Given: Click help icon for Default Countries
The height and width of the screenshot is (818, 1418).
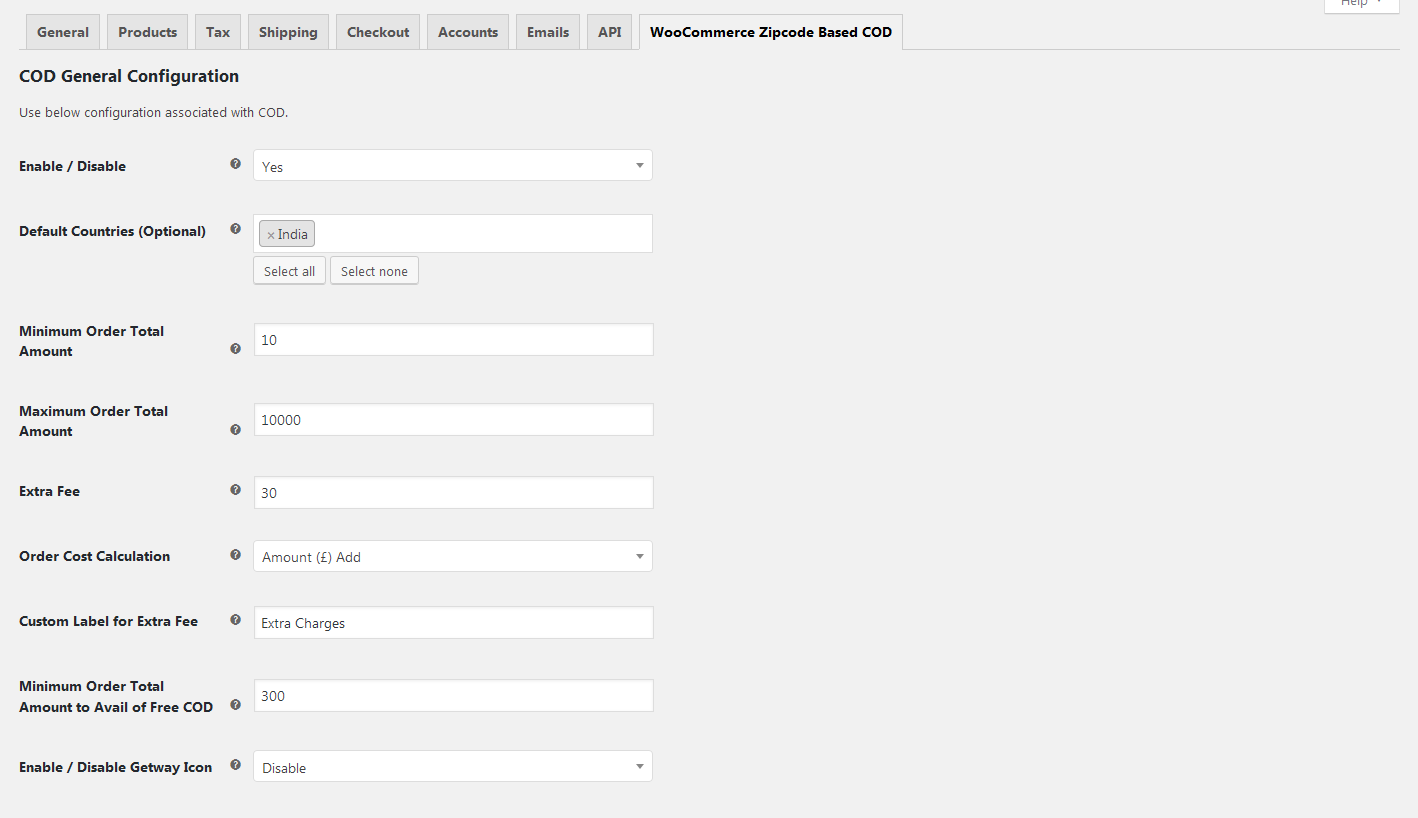Looking at the screenshot, I should [x=236, y=229].
